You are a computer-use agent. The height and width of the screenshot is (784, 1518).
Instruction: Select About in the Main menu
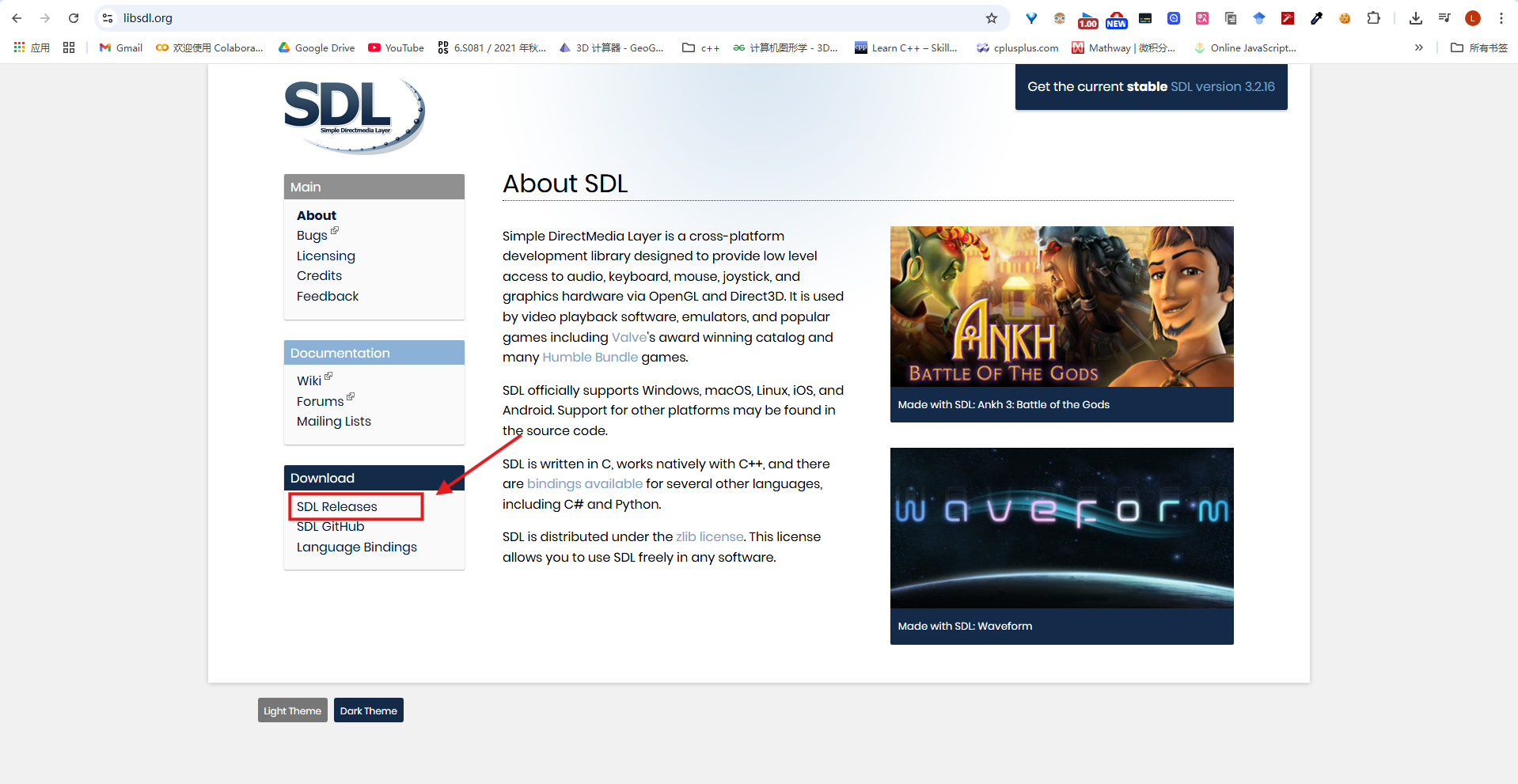(316, 215)
